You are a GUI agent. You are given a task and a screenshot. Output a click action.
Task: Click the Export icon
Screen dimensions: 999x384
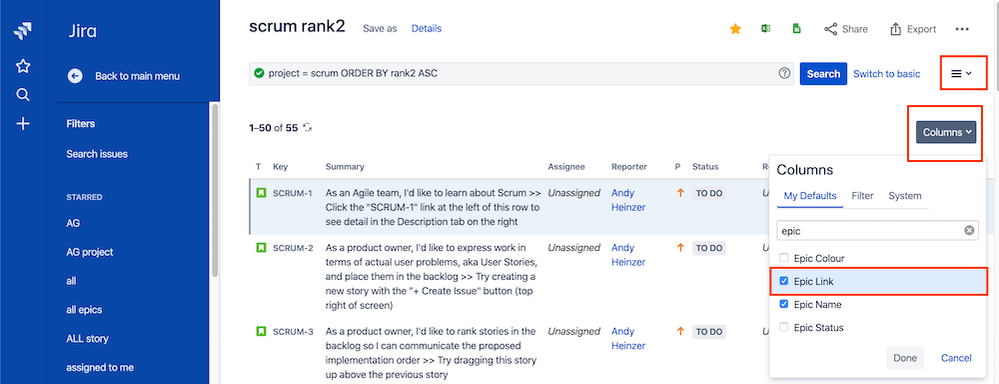tap(895, 29)
